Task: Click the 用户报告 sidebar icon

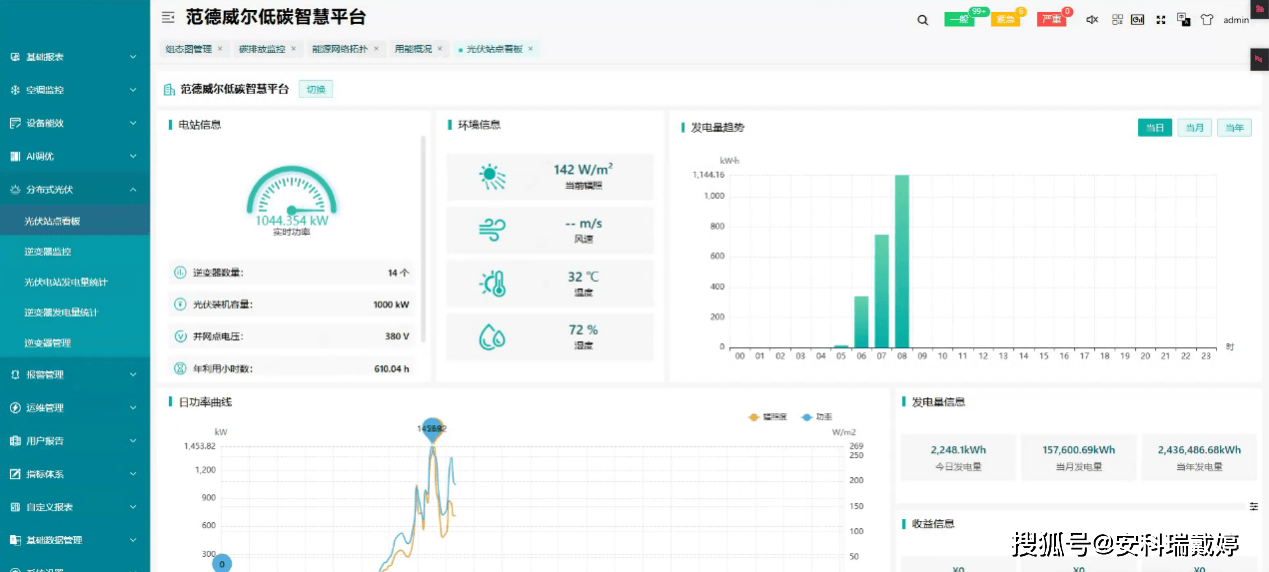Action: [15, 441]
